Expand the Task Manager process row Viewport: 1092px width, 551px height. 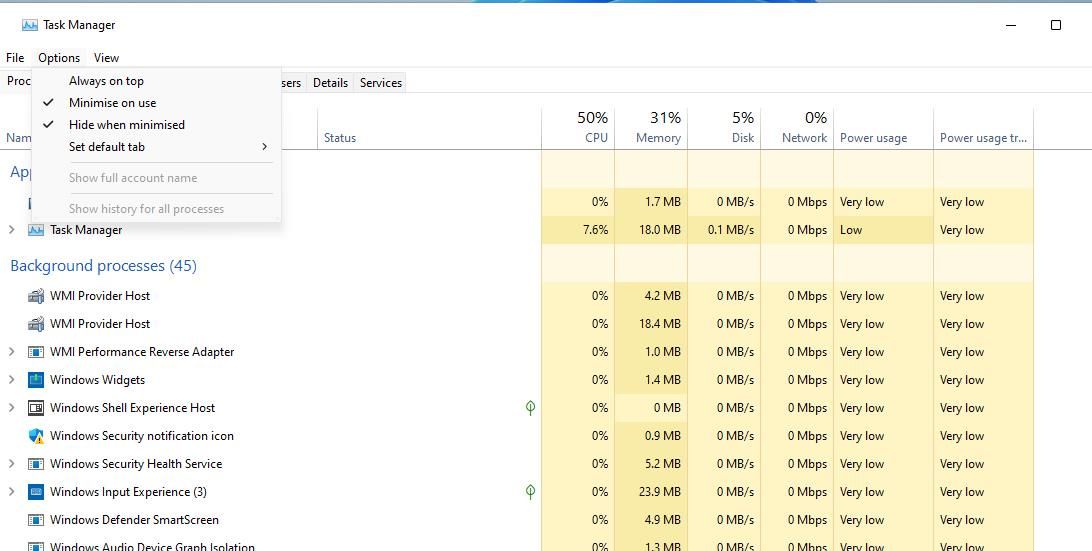(12, 230)
